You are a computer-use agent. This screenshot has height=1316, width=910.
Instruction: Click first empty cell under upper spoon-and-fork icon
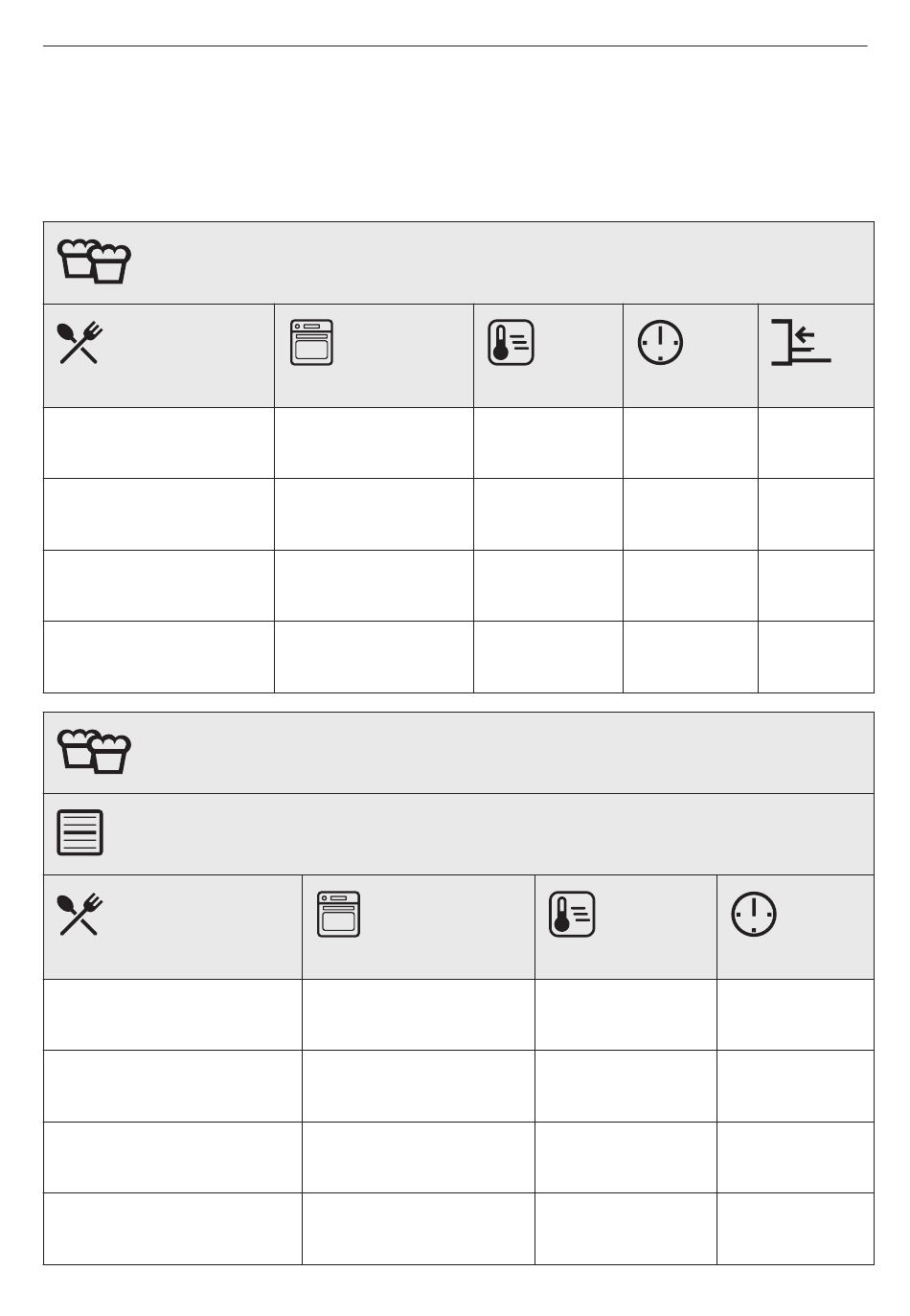tap(159, 443)
